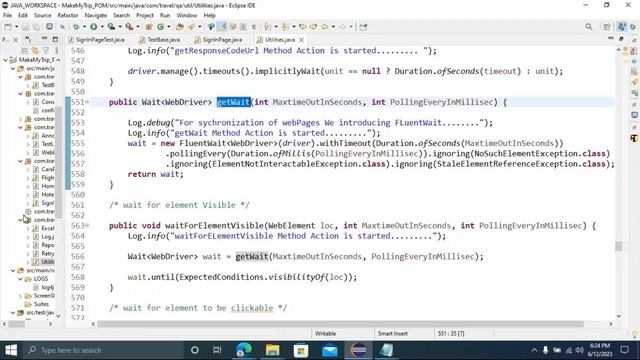The width and height of the screenshot is (640, 360).
Task: Toggle Show Whitespace Characters pilcrow icon
Action: coord(253,27)
